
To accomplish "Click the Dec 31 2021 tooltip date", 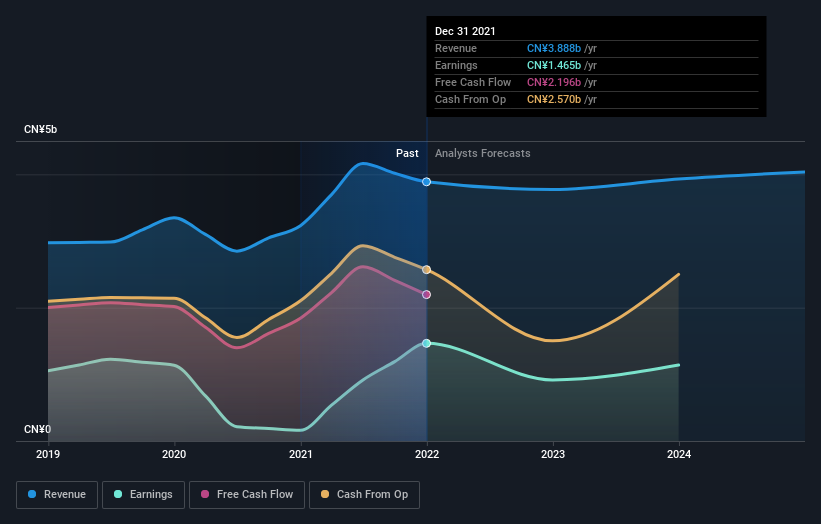I will coord(465,31).
